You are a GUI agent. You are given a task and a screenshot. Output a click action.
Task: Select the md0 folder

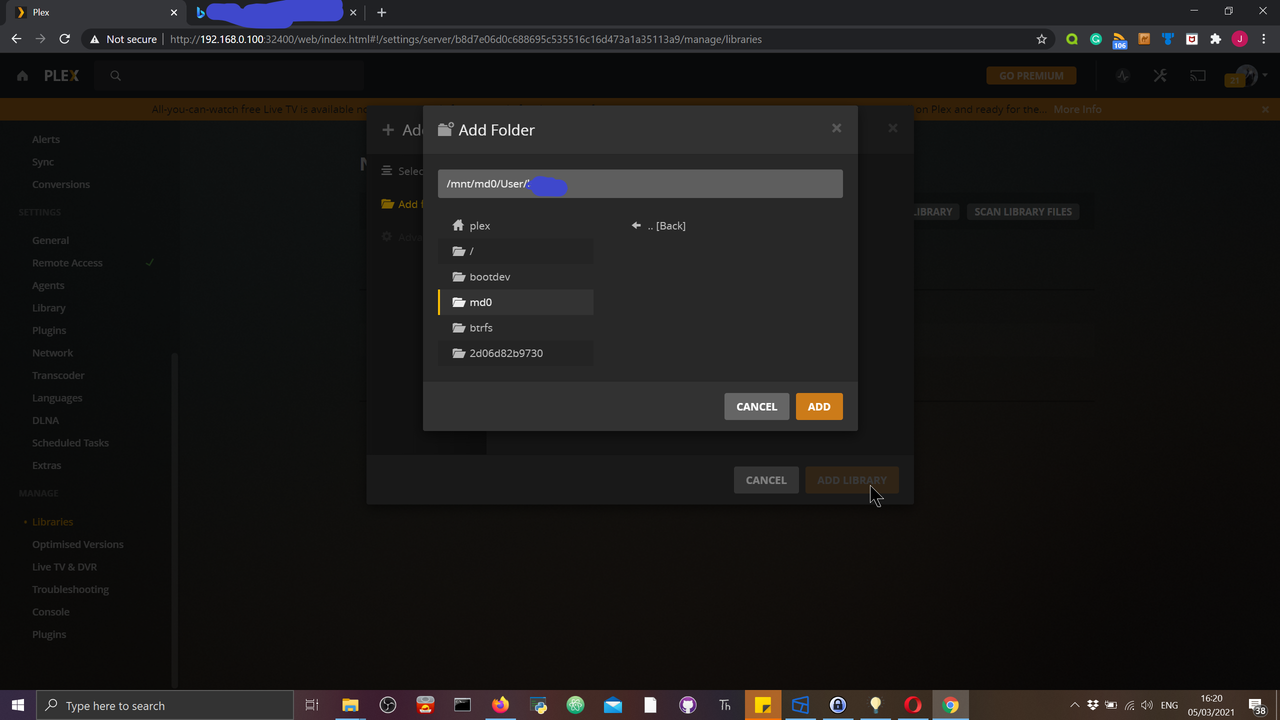515,302
